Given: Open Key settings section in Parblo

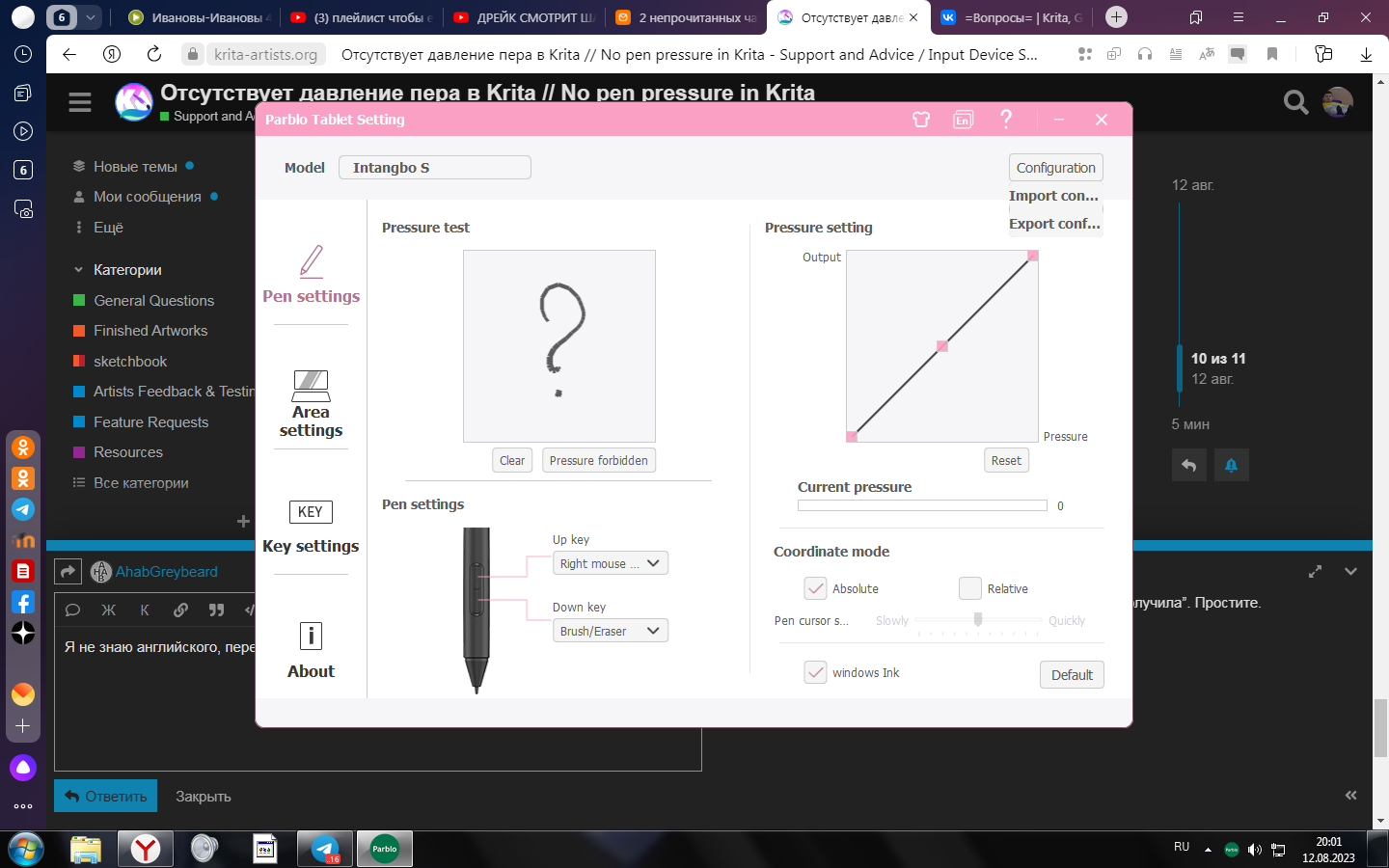Looking at the screenshot, I should click(311, 528).
